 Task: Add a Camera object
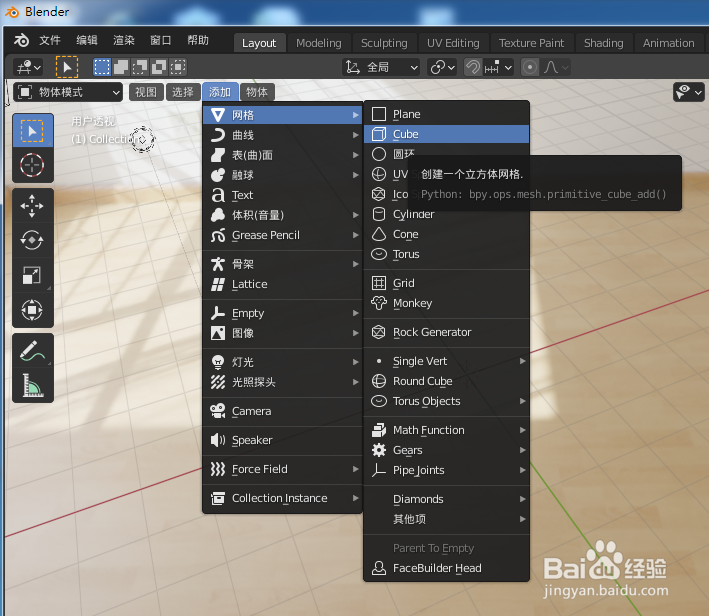[x=282, y=411]
